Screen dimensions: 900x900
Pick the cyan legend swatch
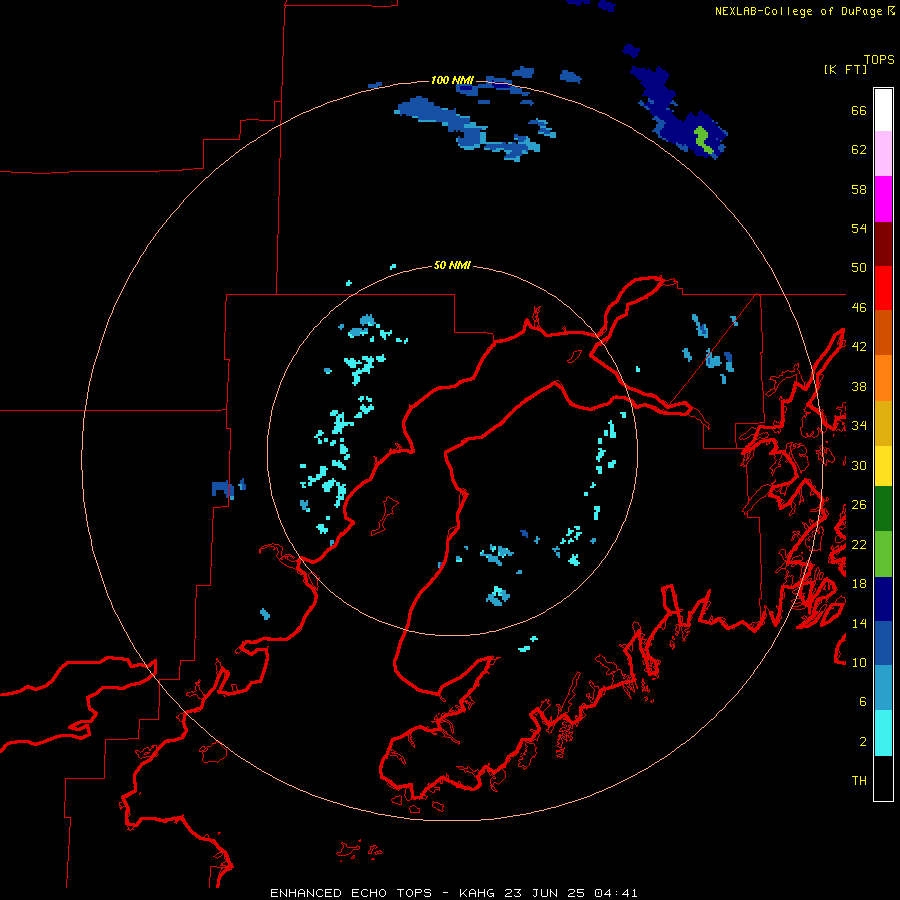883,733
